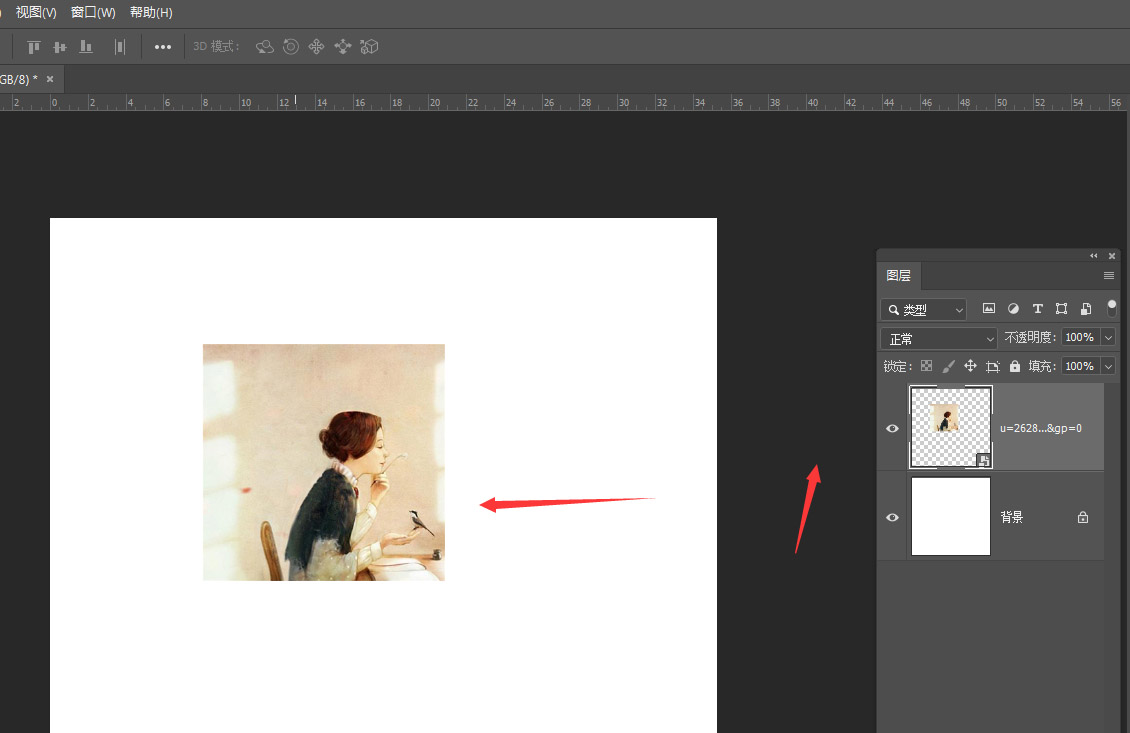Lock the layer position with the move lock icon
Viewport: 1130px width, 733px height.
click(972, 366)
